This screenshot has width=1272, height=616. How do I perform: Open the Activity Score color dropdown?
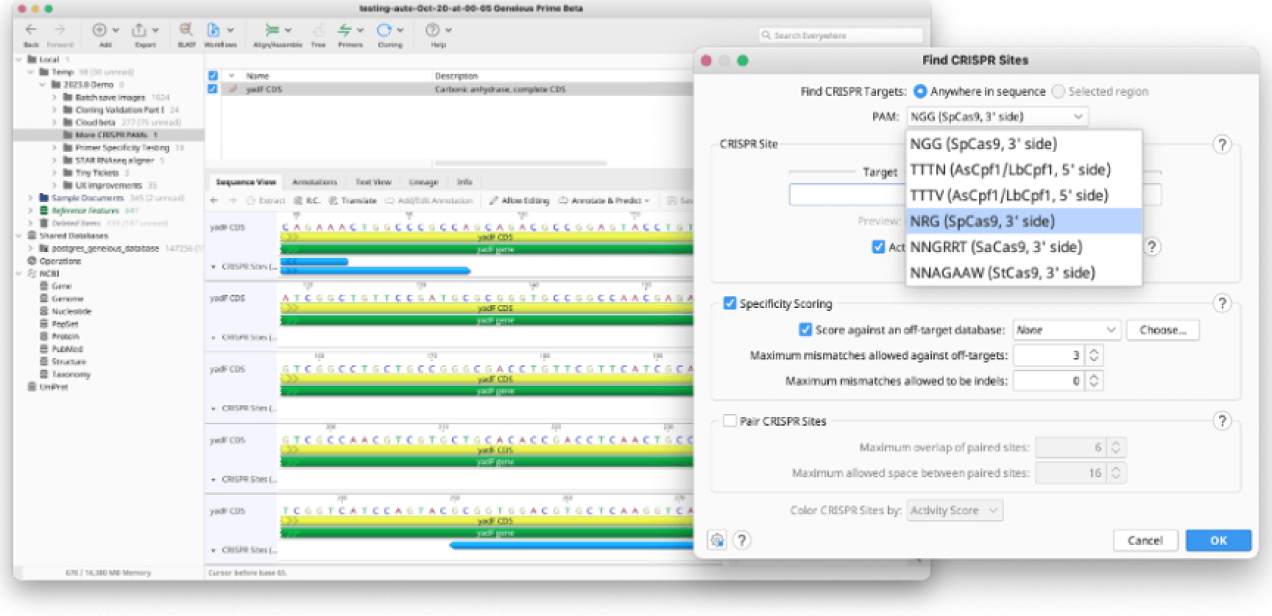(954, 510)
